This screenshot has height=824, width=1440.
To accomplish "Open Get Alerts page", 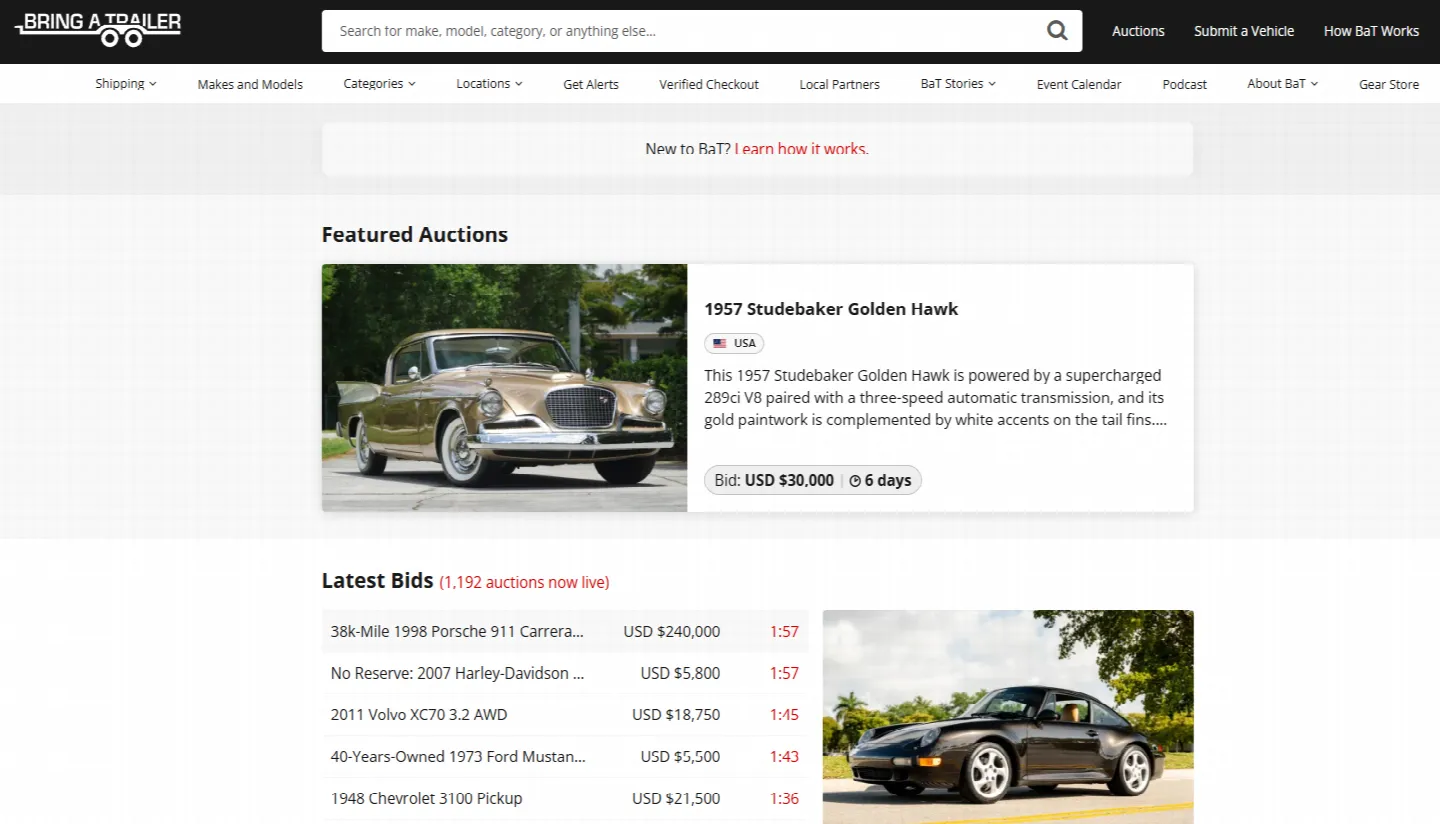I will (x=591, y=84).
